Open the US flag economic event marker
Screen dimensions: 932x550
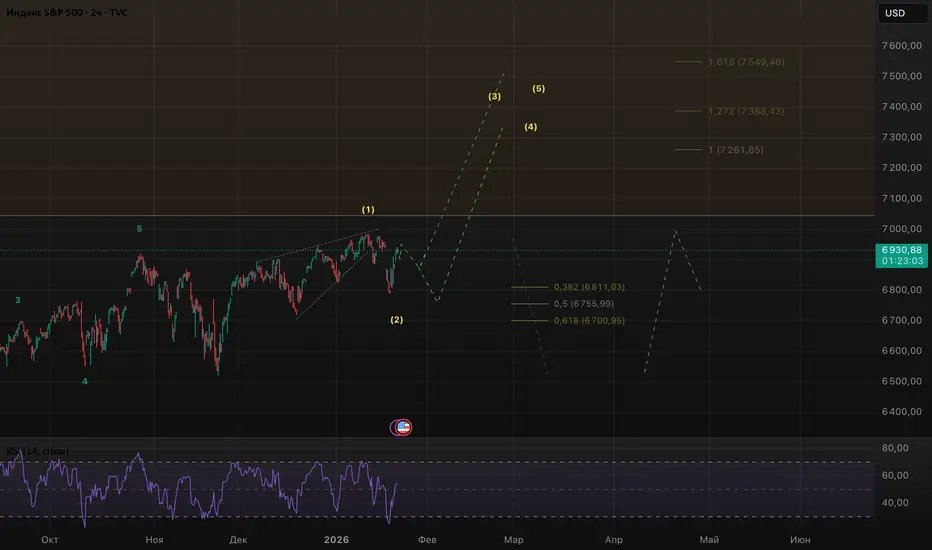point(403,427)
